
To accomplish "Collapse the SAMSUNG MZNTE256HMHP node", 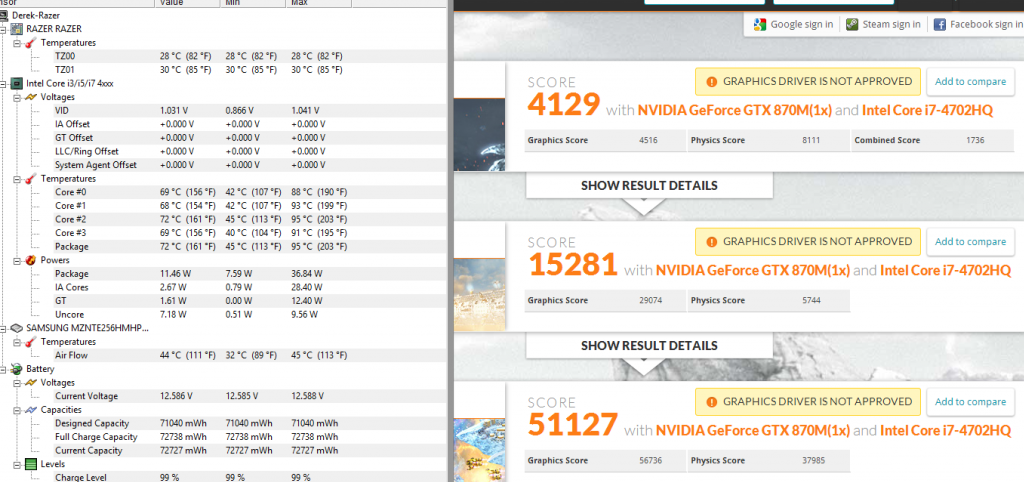I will tap(5, 328).
